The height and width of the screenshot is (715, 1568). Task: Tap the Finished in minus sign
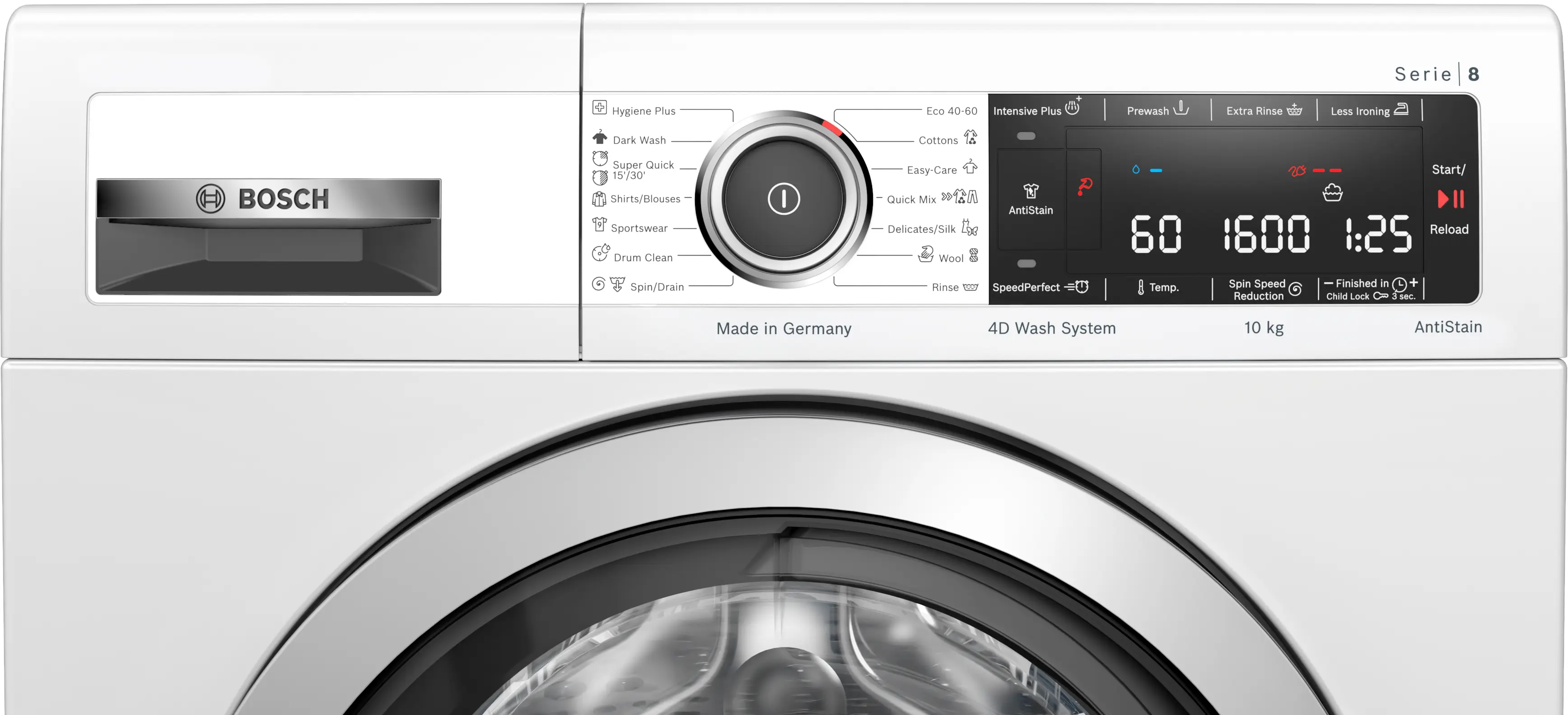[1328, 283]
